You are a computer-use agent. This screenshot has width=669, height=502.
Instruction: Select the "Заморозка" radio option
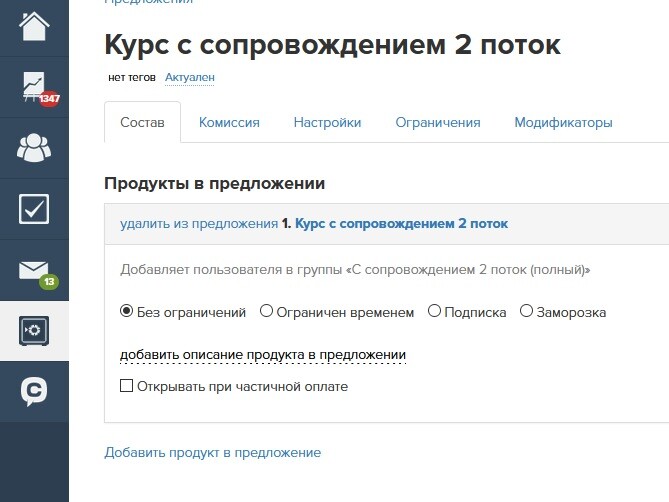point(527,312)
